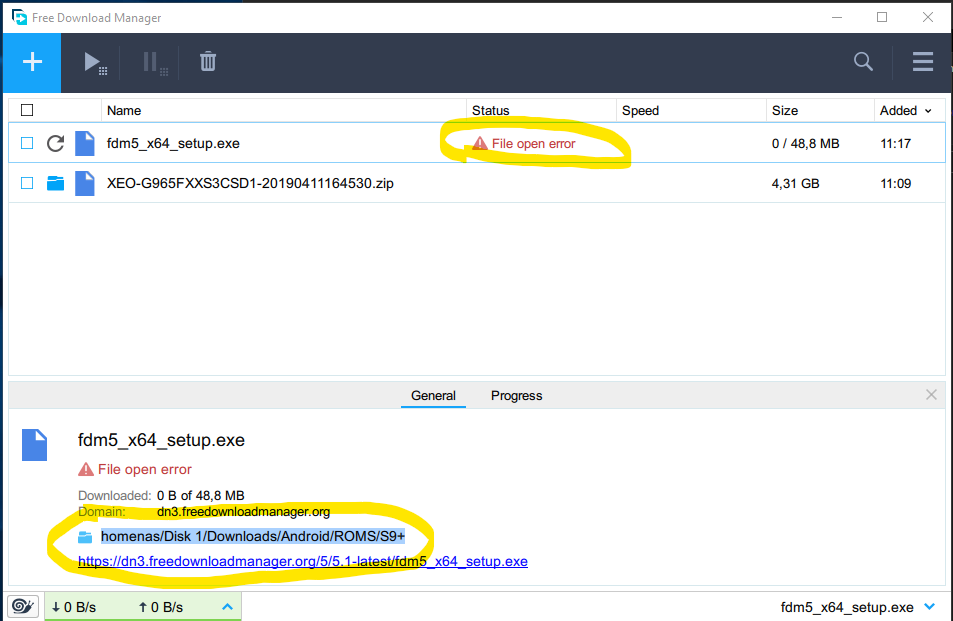Switch to the General tab
Viewport: 953px width, 621px height.
[x=433, y=396]
